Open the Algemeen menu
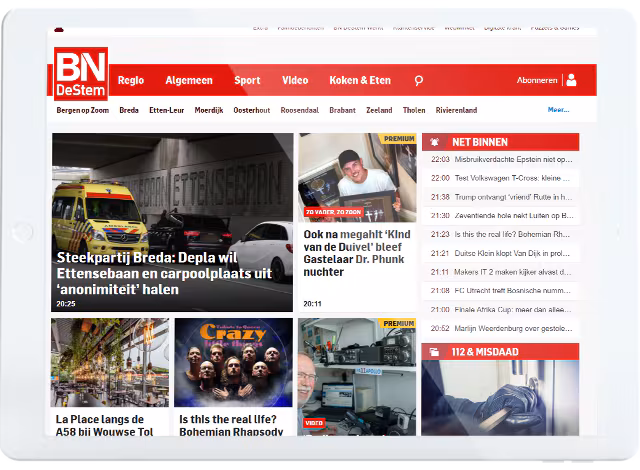The height and width of the screenshot is (470, 640). 188,81
